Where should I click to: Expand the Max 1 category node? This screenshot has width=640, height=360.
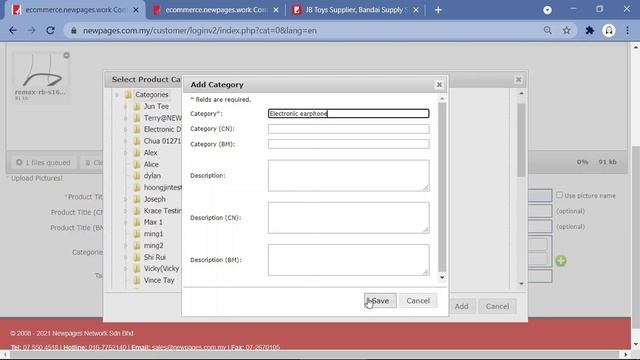pyautogui.click(x=126, y=222)
